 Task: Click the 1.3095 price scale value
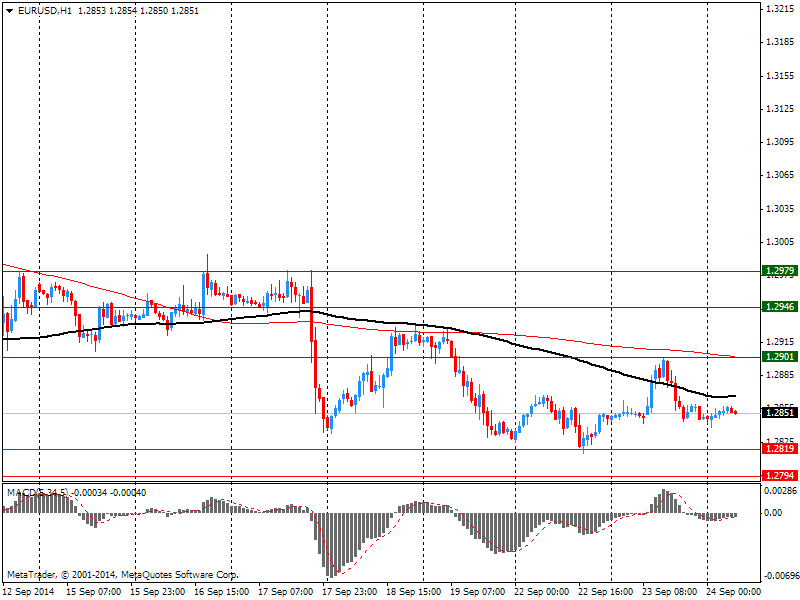[x=780, y=142]
